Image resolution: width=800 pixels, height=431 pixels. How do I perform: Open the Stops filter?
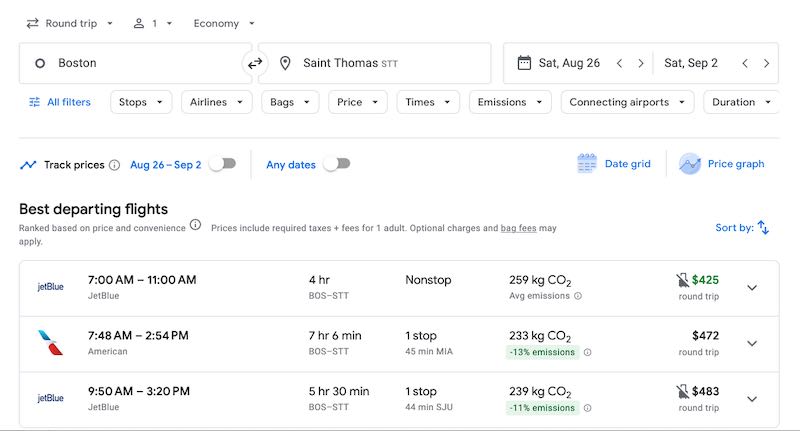point(141,102)
